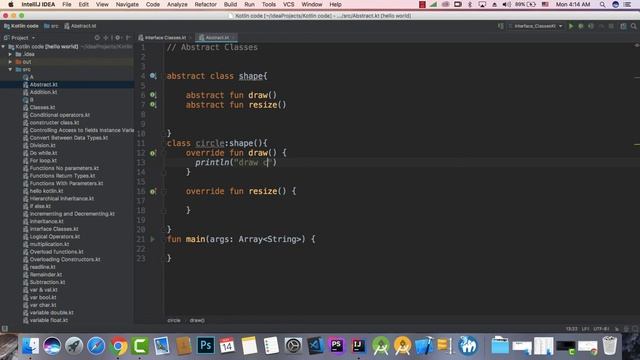Open Google Chrome from the Dock
The image size is (640, 360).
[118, 346]
